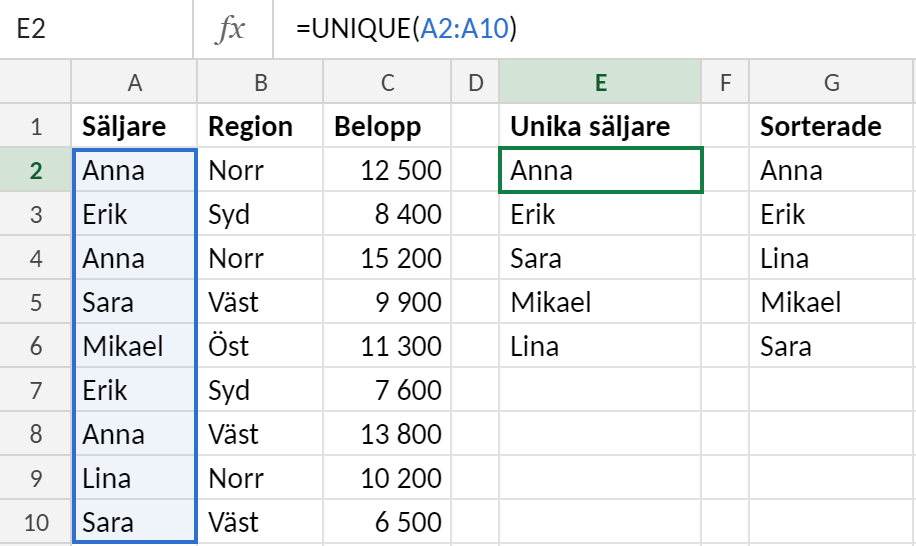Viewport: 916px width, 546px height.
Task: Click Väst in row 5
Action: pos(261,302)
